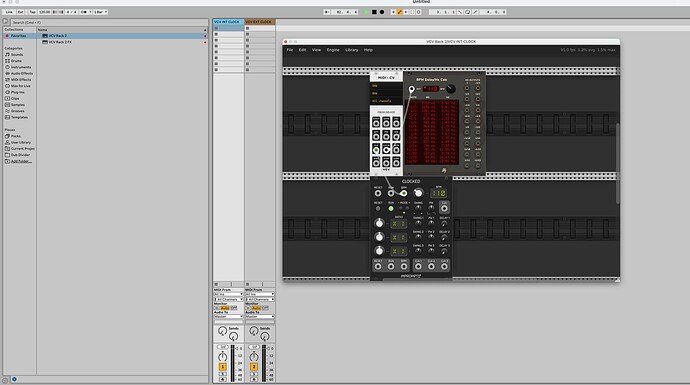Open the Sounds category in browser
690x385 pixels.
17,55
